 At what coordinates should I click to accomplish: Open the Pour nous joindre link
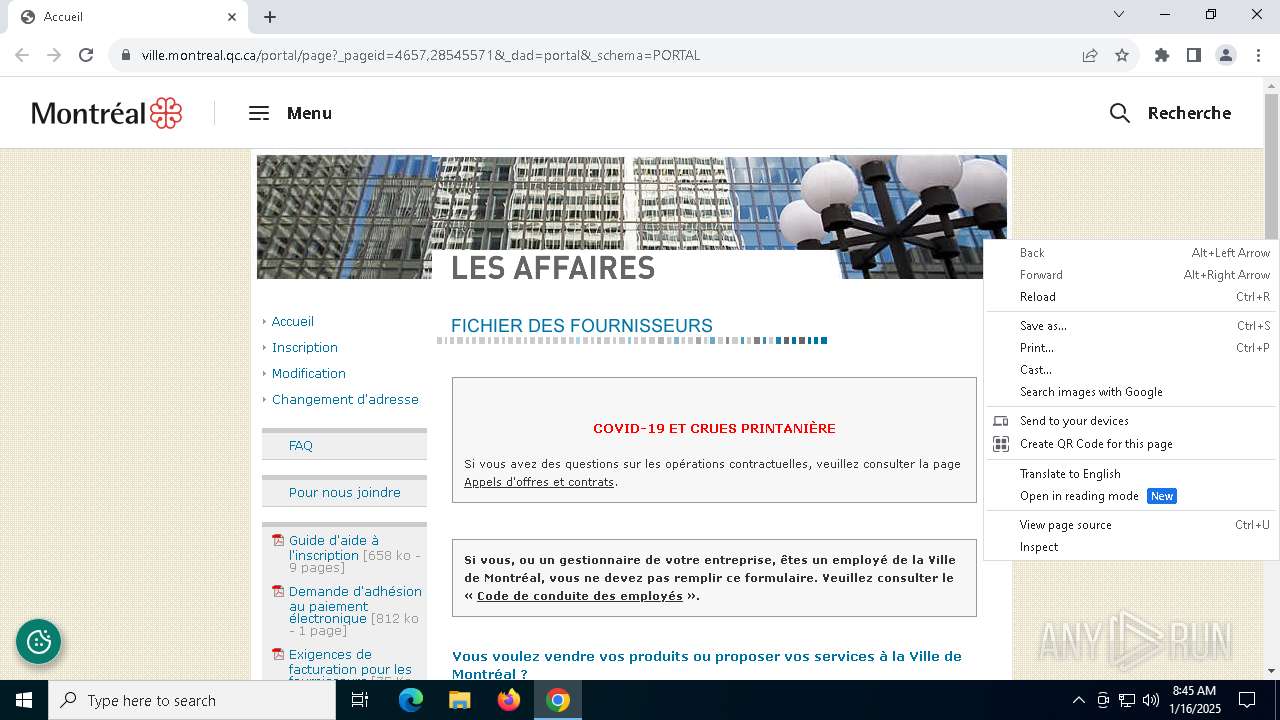tap(345, 492)
